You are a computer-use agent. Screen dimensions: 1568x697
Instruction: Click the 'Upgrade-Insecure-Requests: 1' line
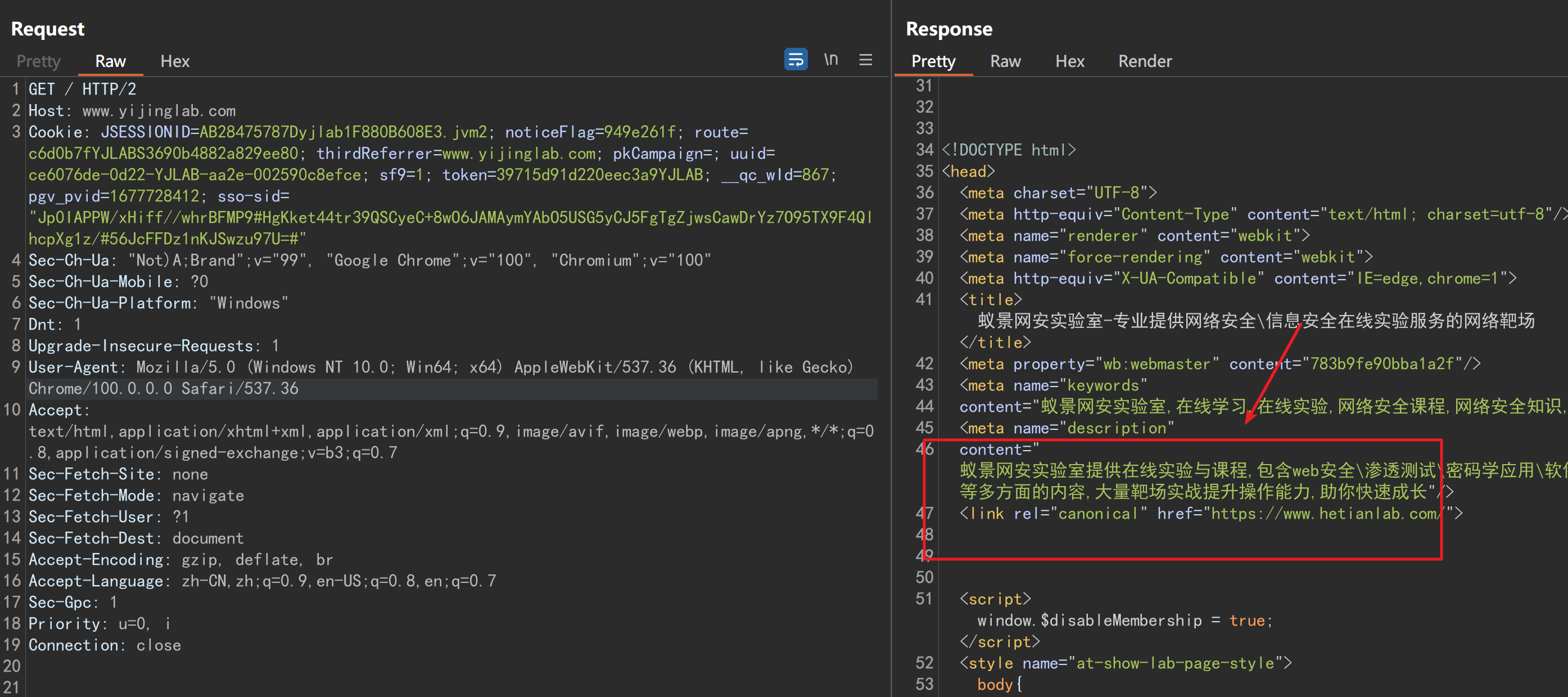click(x=153, y=345)
